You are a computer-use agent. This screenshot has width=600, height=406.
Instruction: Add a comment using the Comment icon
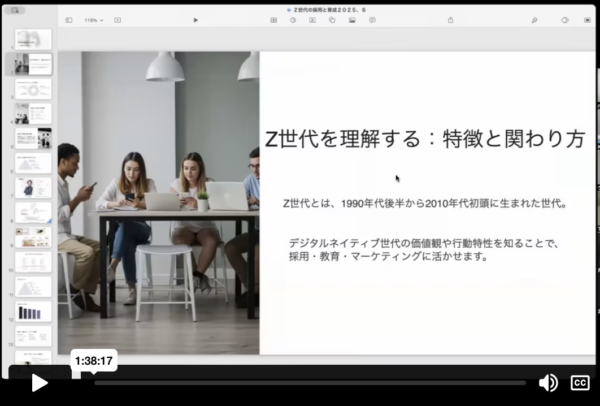[x=372, y=19]
